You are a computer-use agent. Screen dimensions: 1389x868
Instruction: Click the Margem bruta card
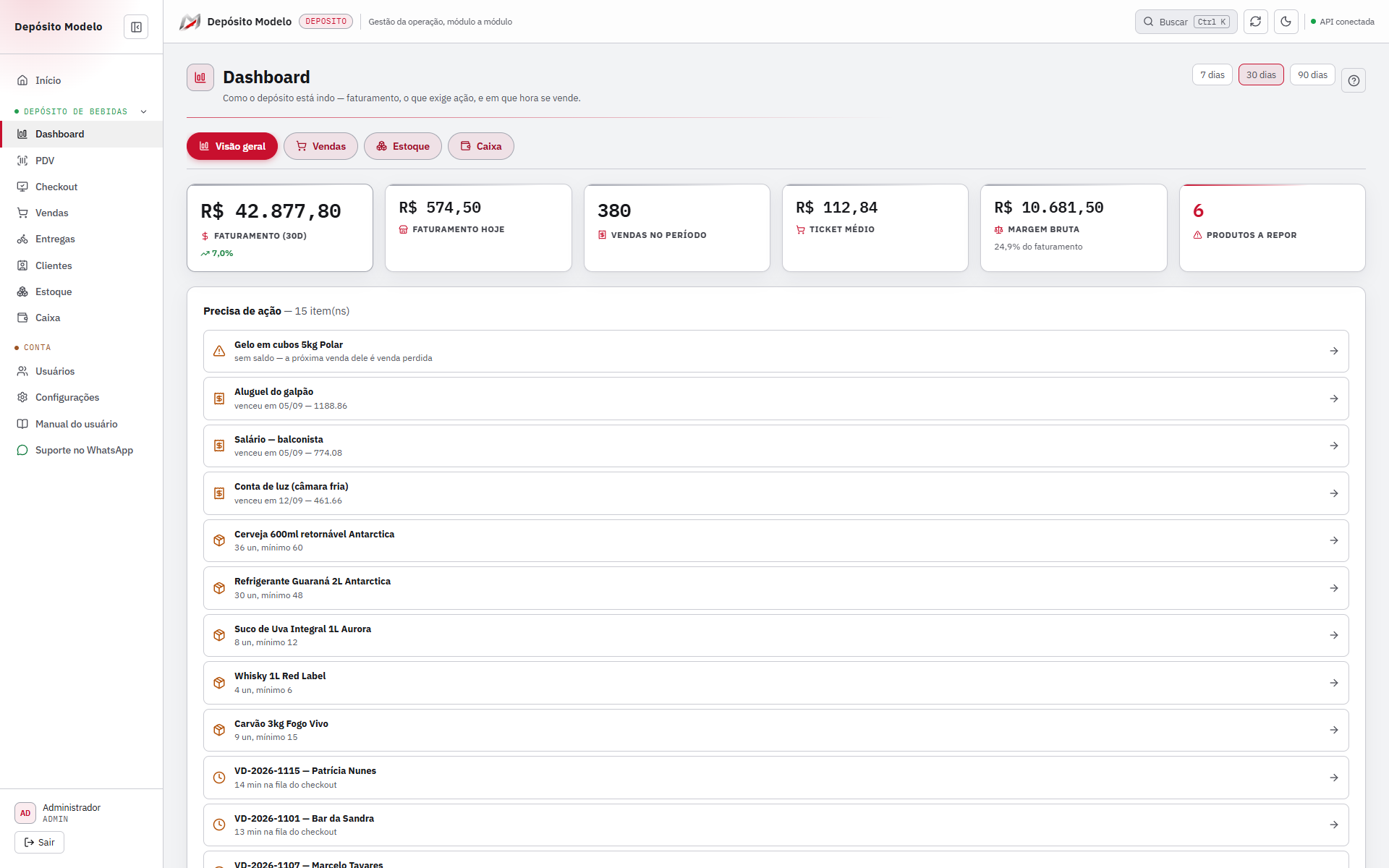pos(1074,228)
